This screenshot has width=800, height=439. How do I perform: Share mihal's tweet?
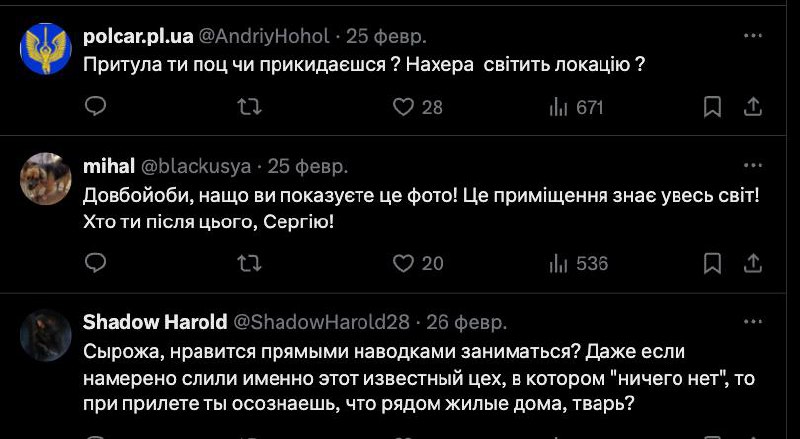[x=755, y=263]
